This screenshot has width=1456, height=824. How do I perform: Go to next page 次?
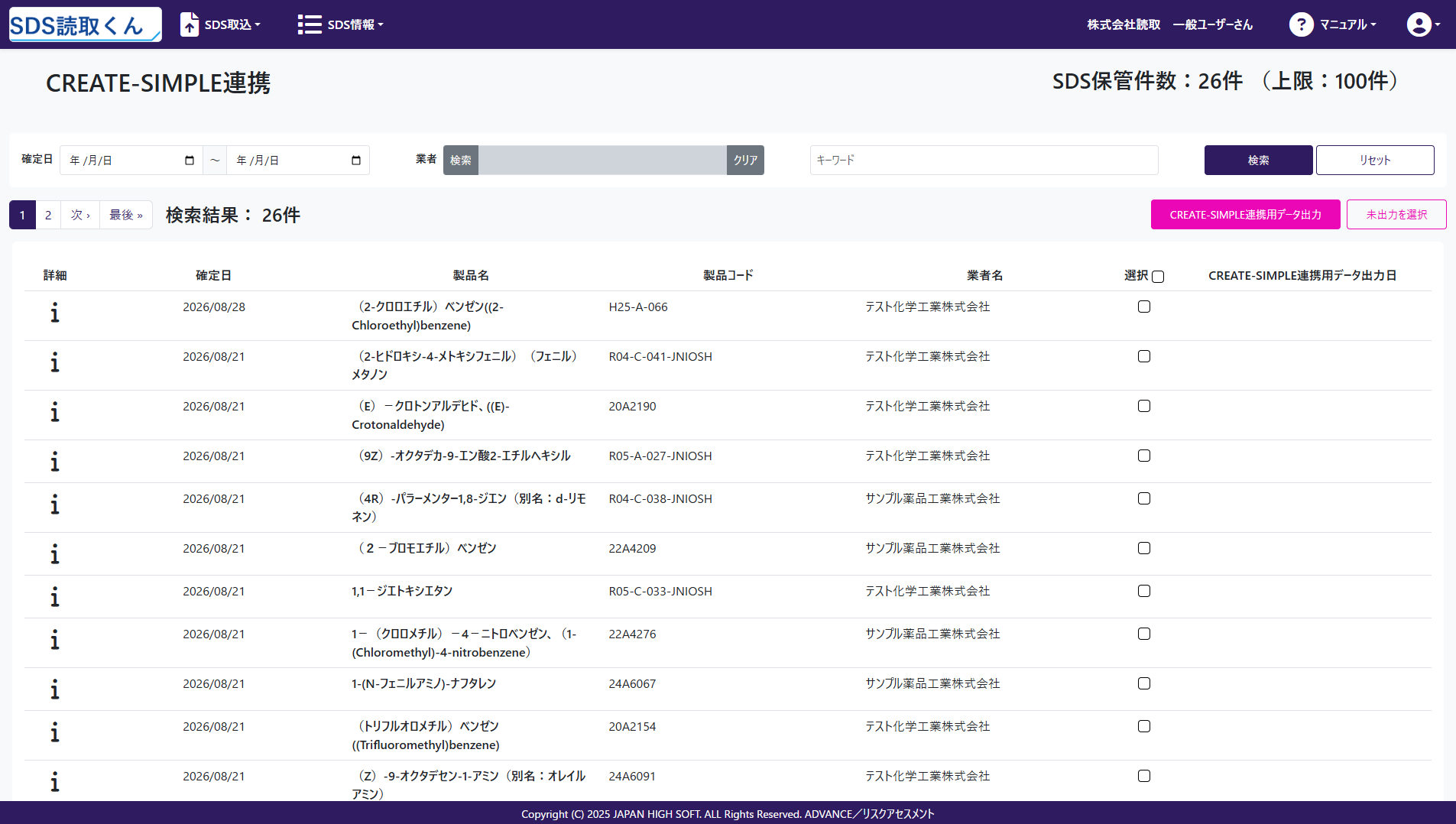[x=80, y=215]
